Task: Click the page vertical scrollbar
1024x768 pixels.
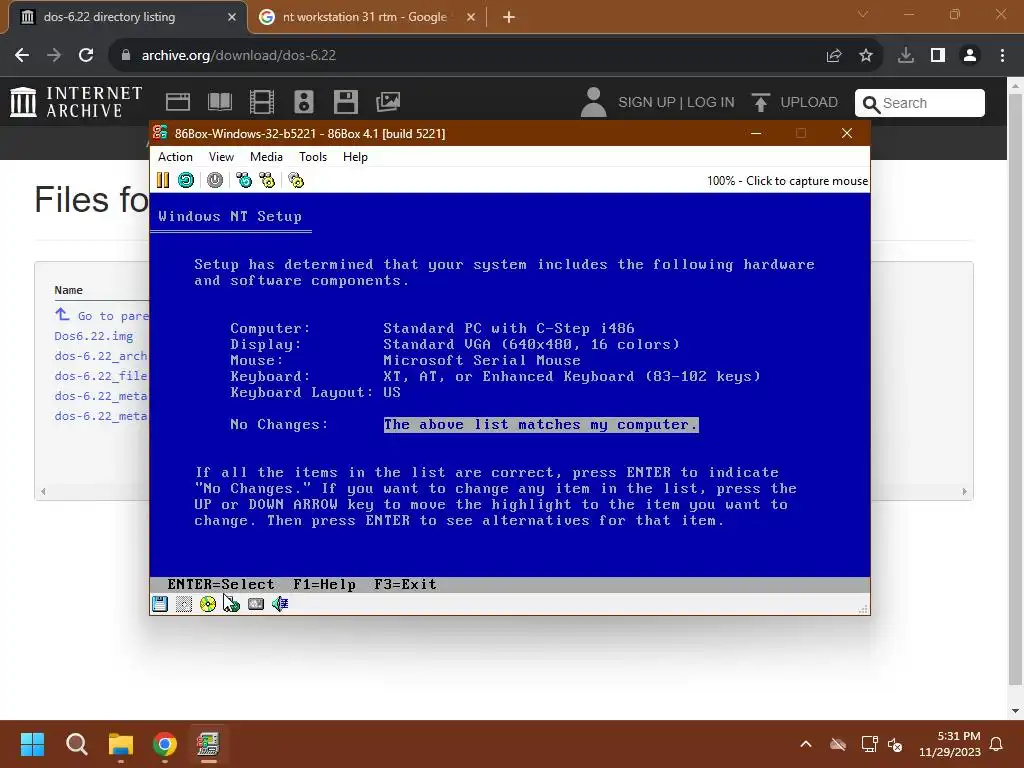Action: tap(1016, 389)
